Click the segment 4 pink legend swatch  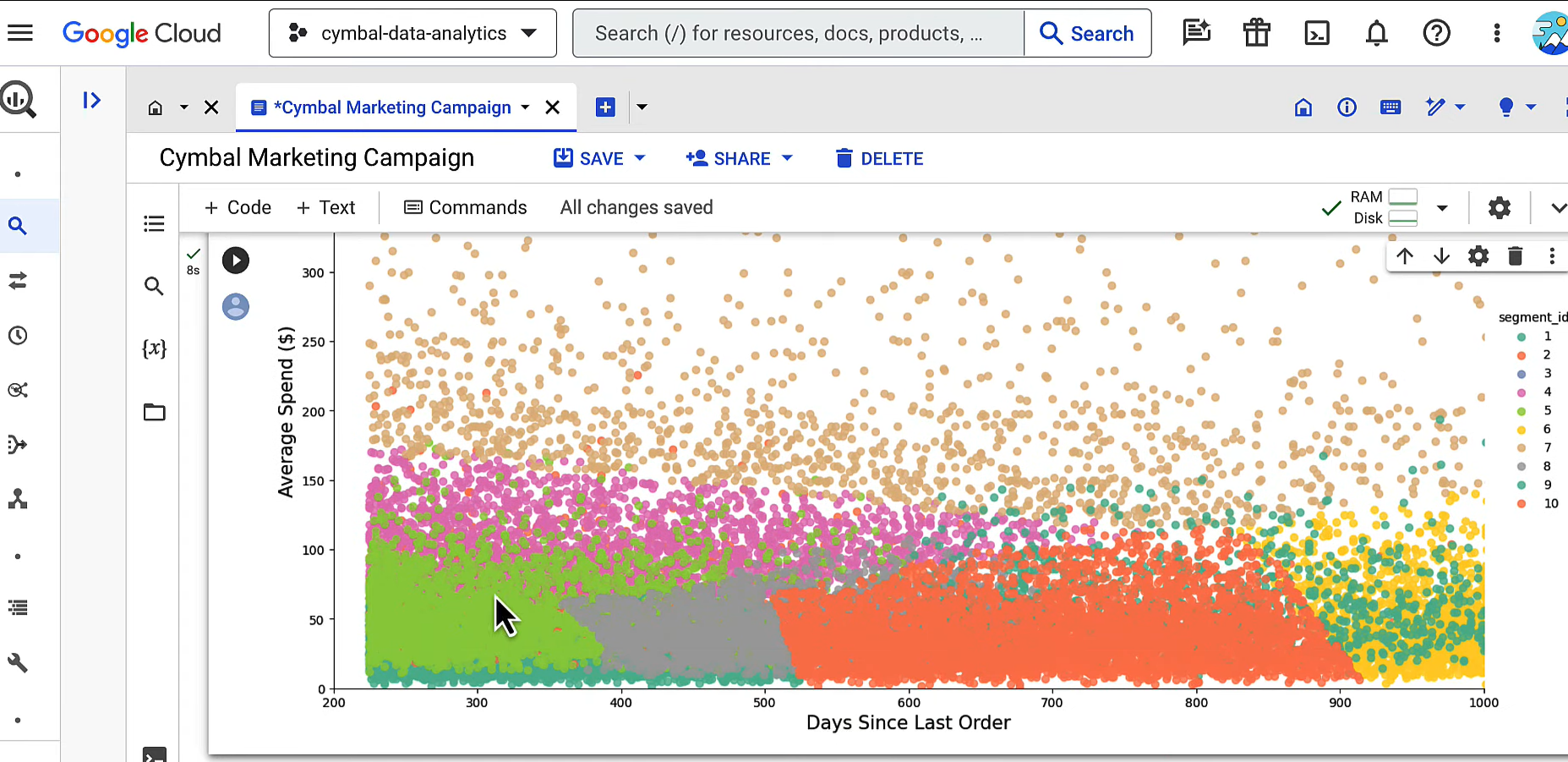point(1521,392)
